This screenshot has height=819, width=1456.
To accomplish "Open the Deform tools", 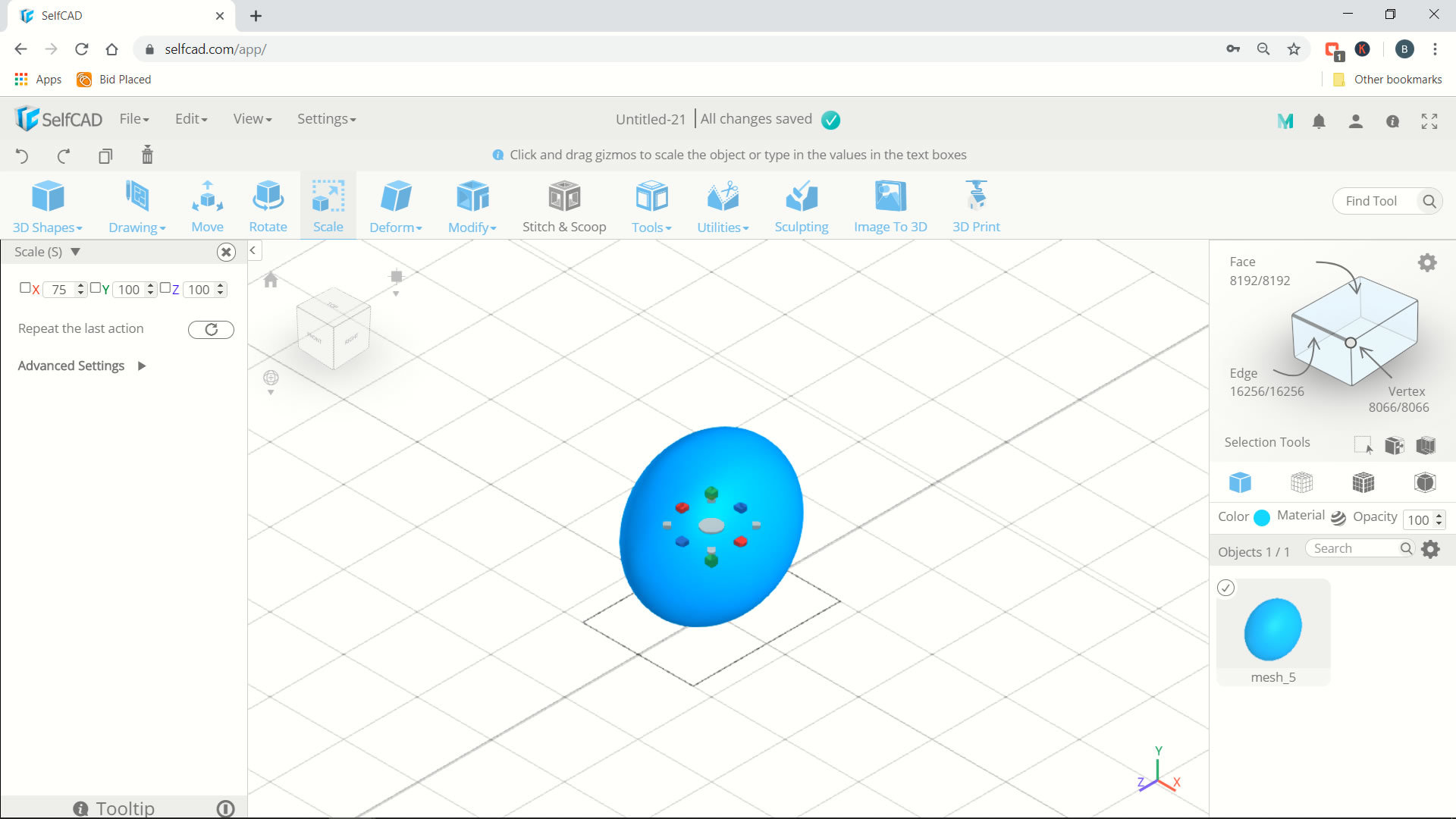I will click(396, 206).
